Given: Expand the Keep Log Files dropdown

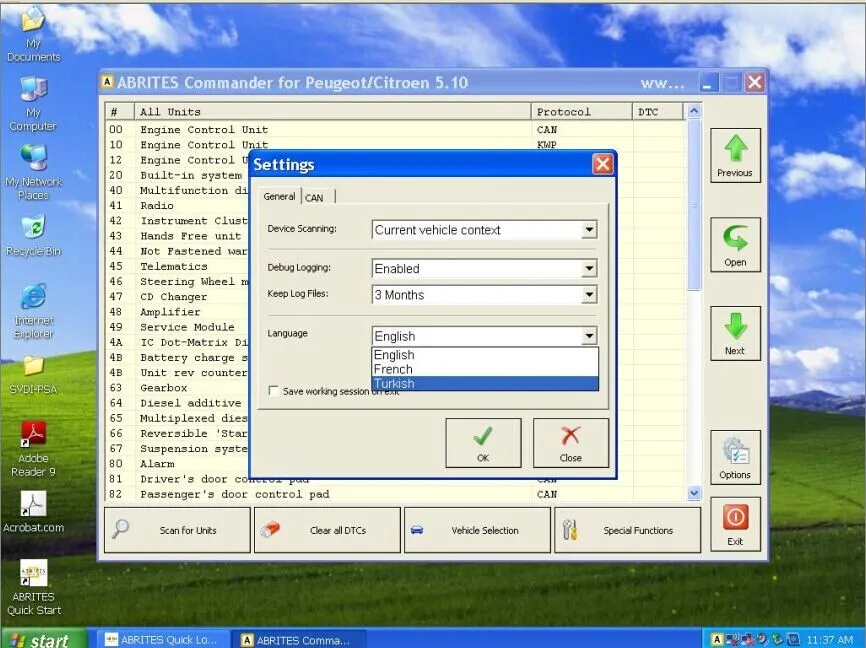Looking at the screenshot, I should (589, 294).
